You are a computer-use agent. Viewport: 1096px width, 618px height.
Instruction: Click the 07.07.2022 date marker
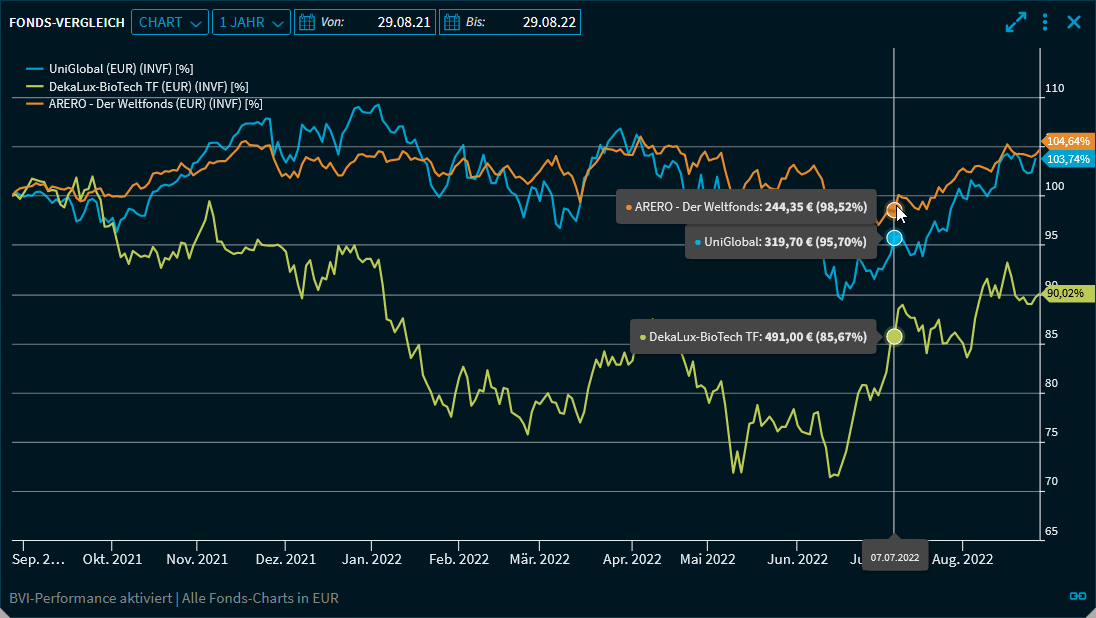(x=894, y=556)
